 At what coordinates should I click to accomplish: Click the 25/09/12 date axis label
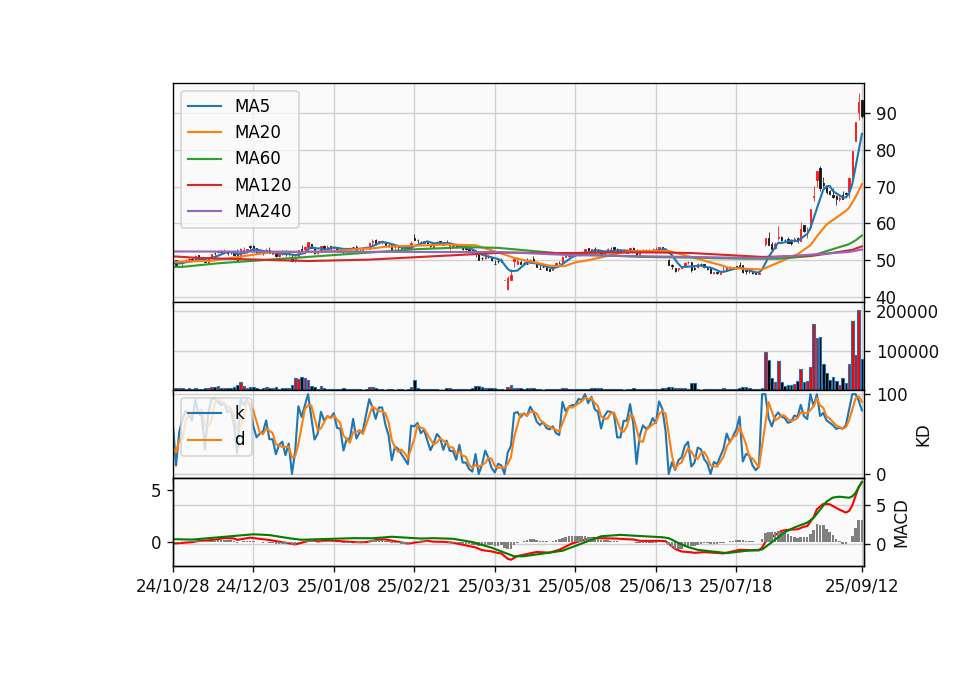861,586
